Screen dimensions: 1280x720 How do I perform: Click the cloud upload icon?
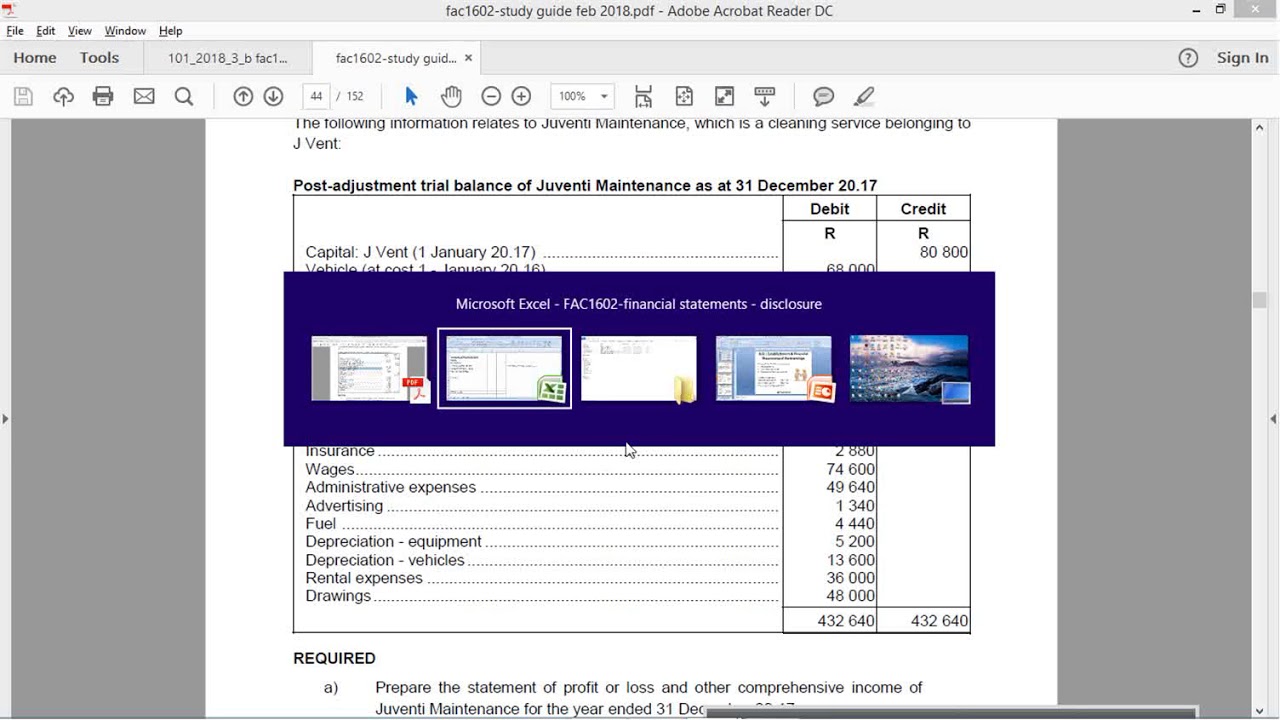tap(63, 96)
